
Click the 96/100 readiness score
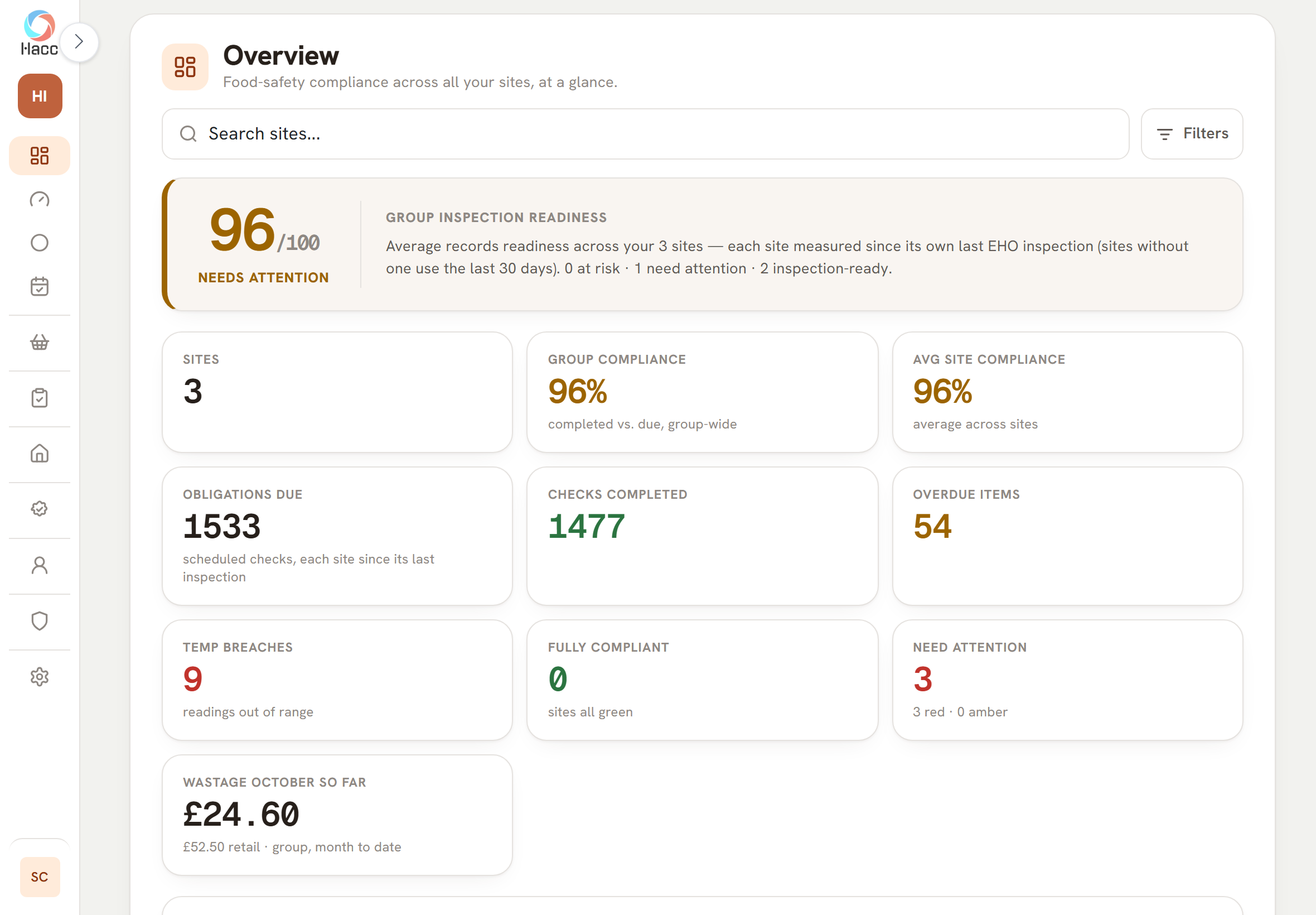tap(264, 230)
